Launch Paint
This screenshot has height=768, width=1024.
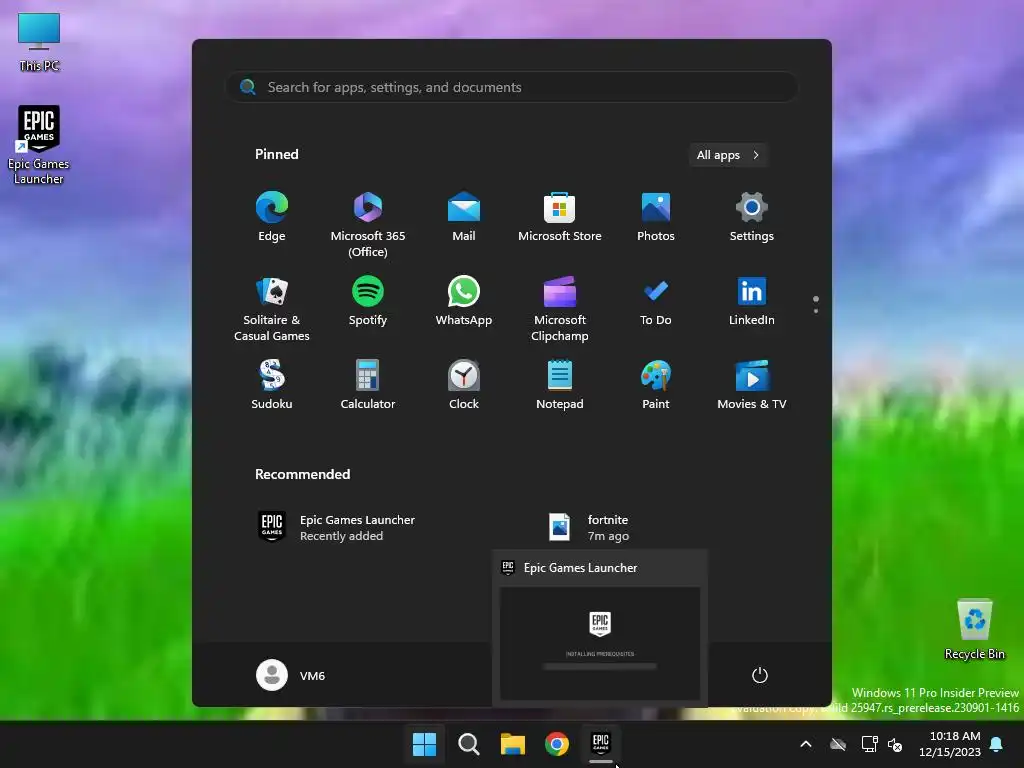click(x=656, y=385)
